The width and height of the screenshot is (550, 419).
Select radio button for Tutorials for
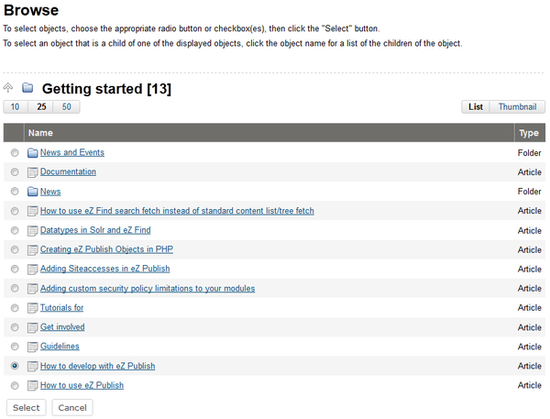14,308
